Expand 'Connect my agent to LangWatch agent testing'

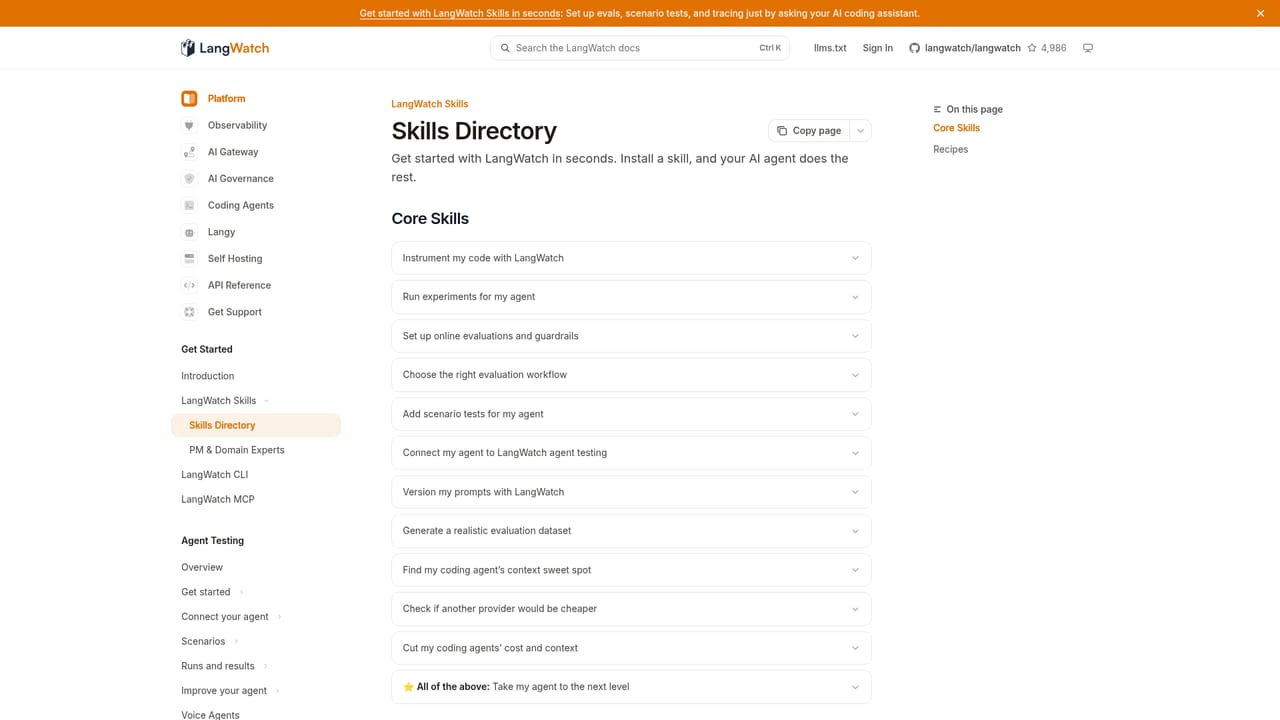631,453
